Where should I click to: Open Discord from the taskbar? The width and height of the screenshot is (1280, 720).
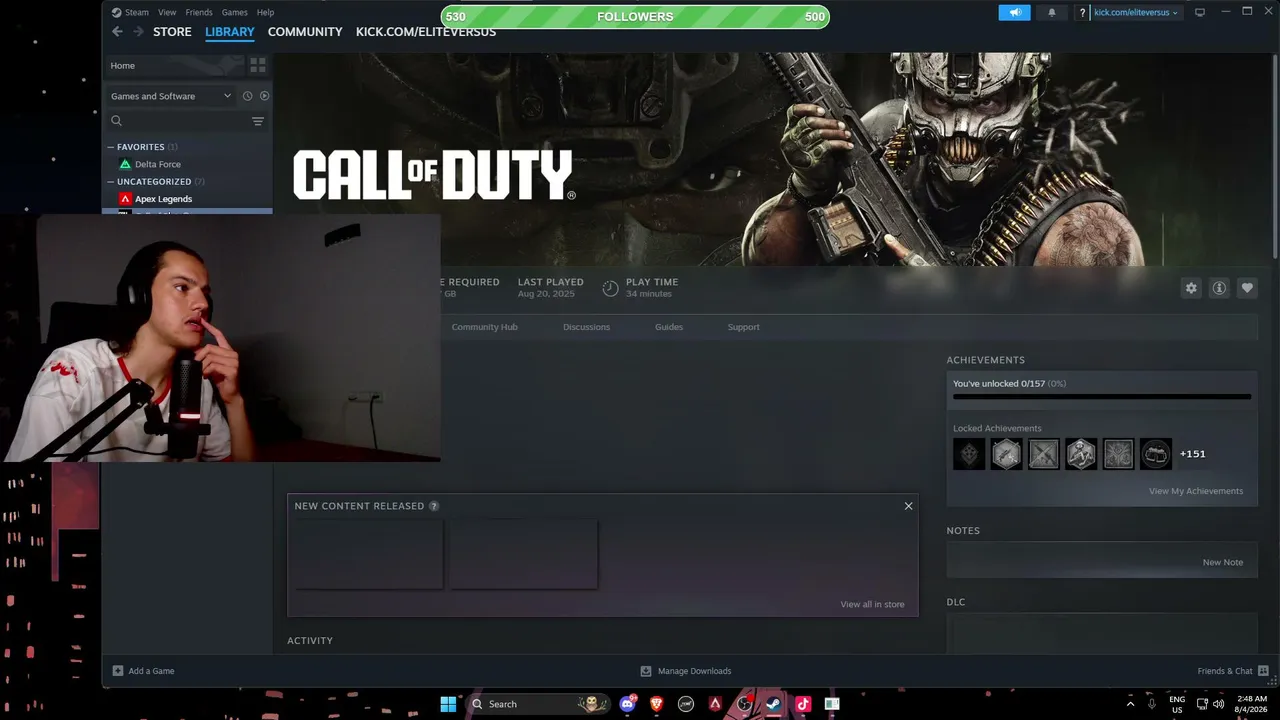click(628, 704)
